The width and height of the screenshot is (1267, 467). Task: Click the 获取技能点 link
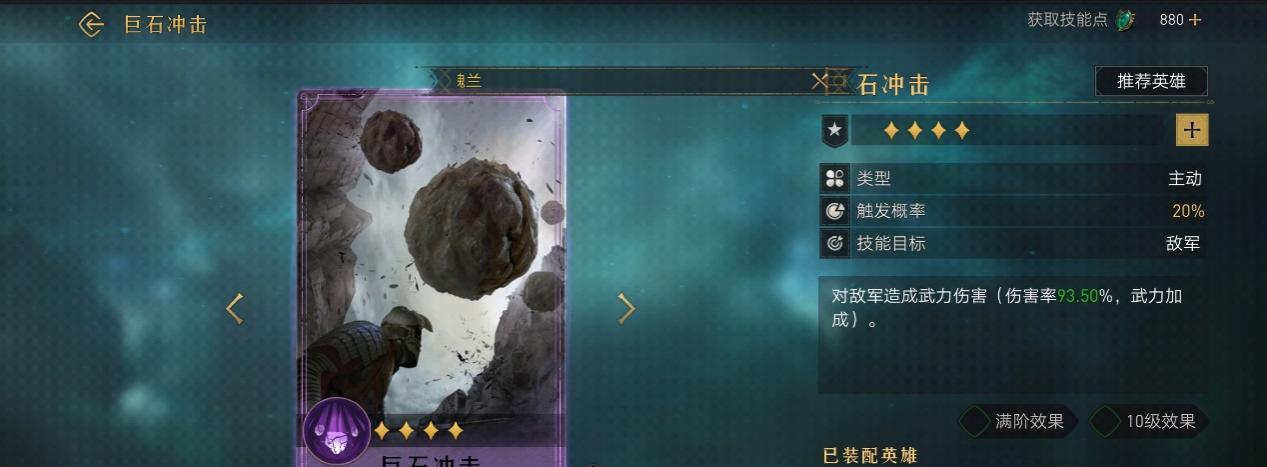coord(1067,20)
